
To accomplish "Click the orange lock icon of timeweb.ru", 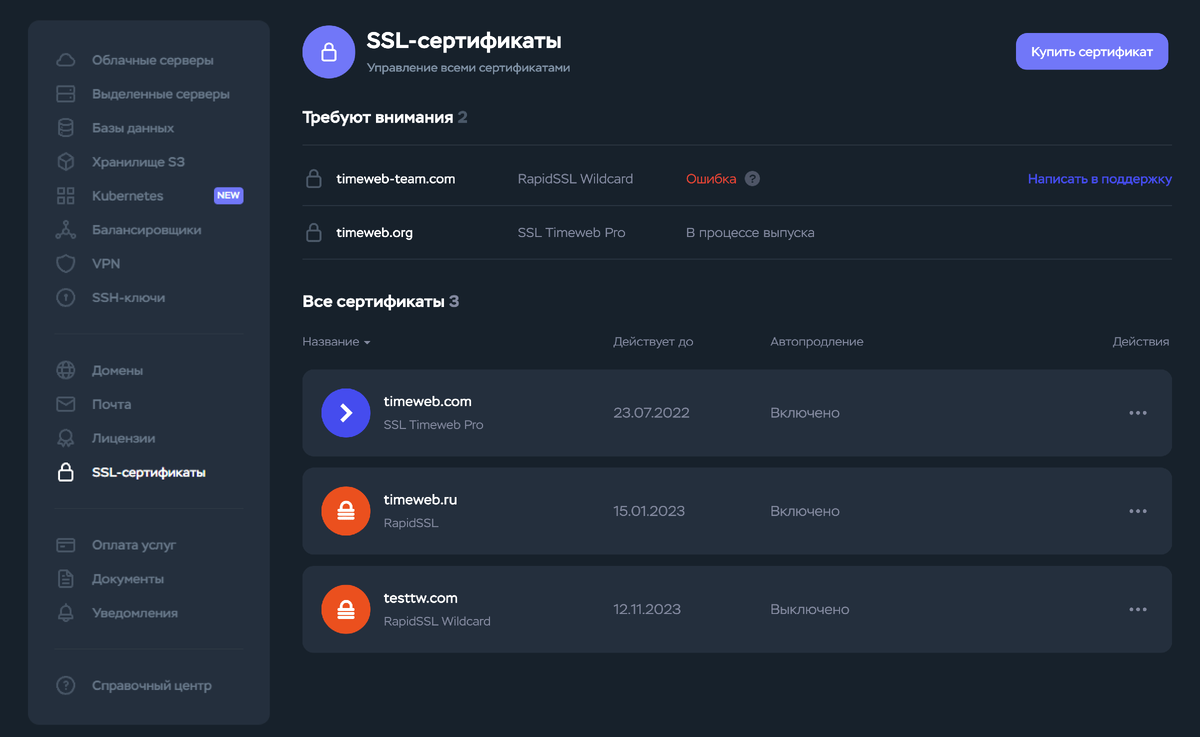I will tap(346, 511).
